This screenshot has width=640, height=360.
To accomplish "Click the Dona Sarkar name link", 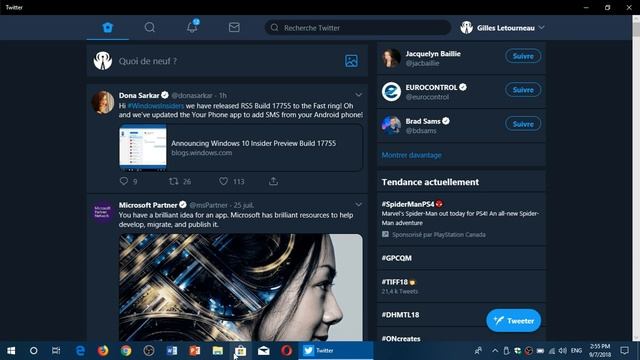I will pyautogui.click(x=139, y=95).
